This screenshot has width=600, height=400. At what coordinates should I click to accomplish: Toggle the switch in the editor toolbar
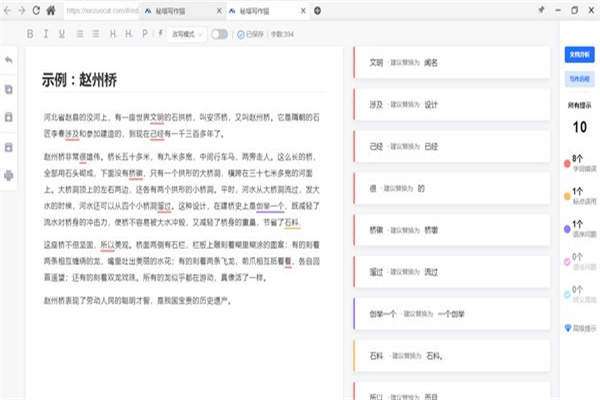tap(219, 34)
